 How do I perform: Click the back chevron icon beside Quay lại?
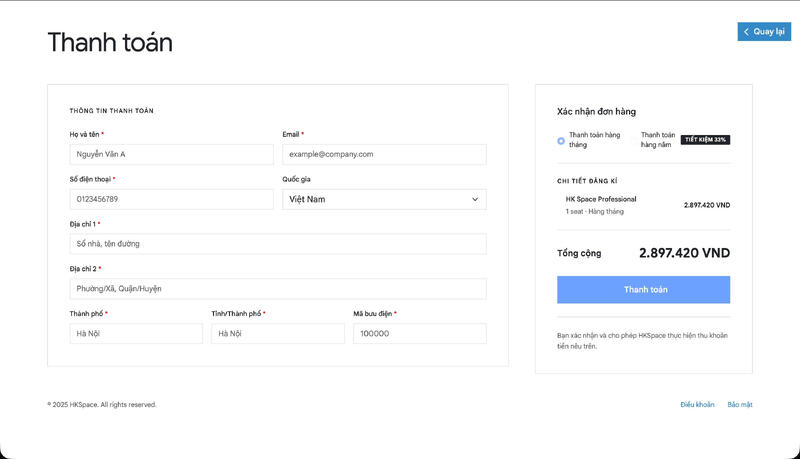[x=746, y=32]
